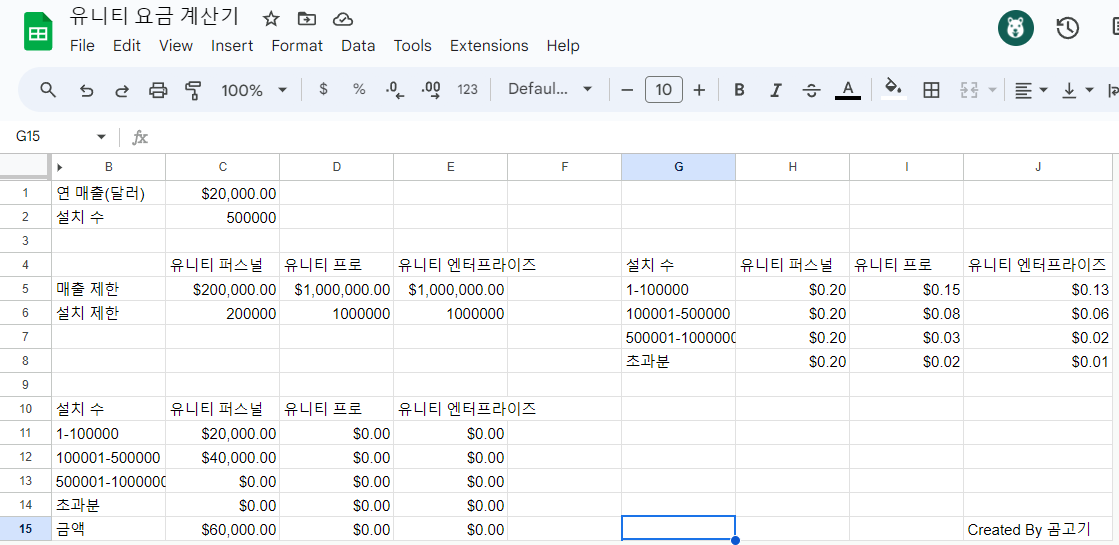
Task: Open the zoom 100% dropdown
Action: [x=254, y=90]
